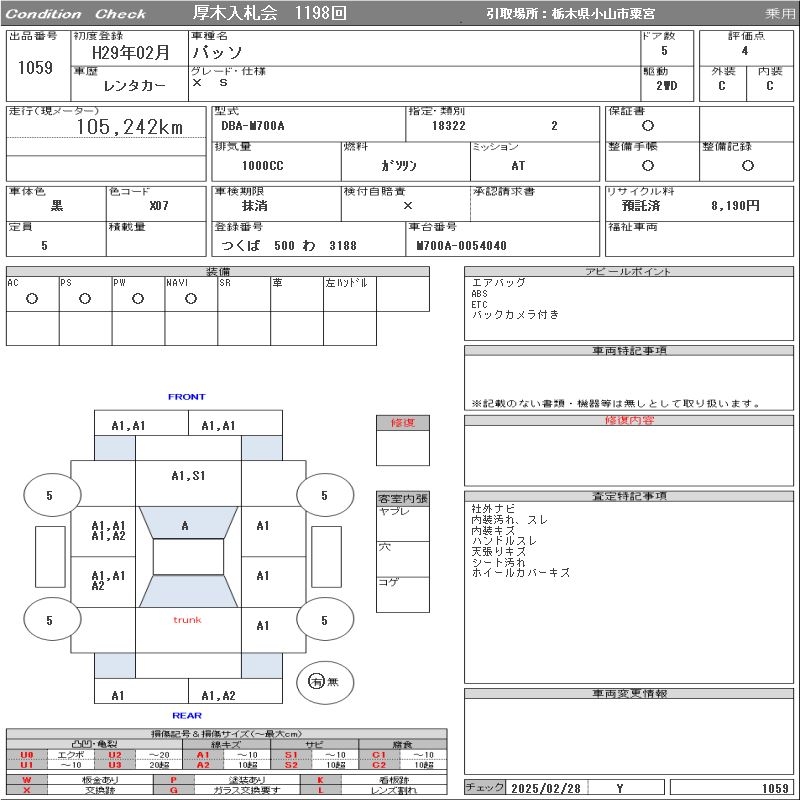Click the circle mark under 保証書
Screen dimensions: 800x800
pos(648,126)
